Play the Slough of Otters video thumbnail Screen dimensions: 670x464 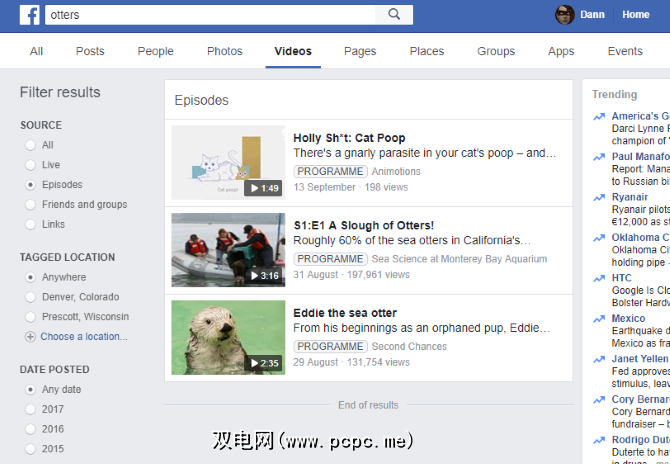228,249
